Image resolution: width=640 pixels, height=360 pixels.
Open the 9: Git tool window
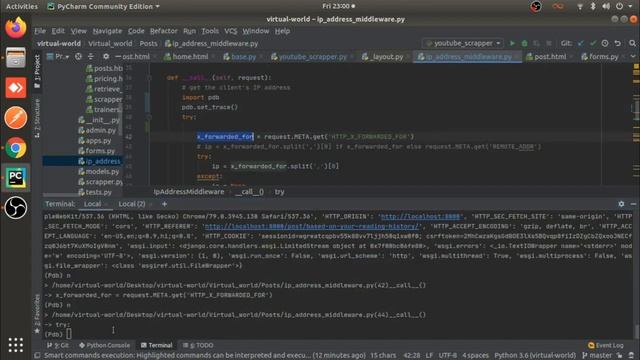[58, 345]
